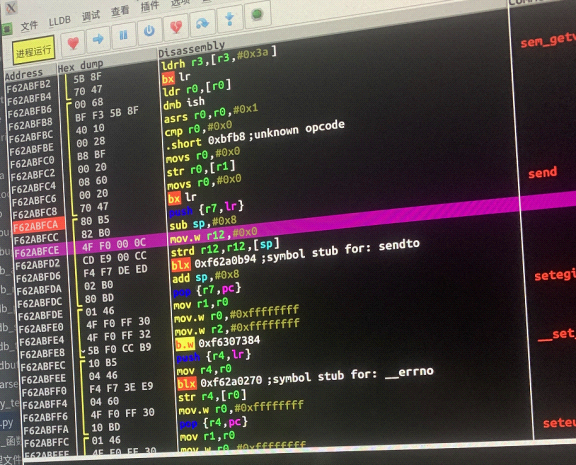Select instruction push {r7,lr}
This screenshot has width=576, height=465.
[206, 210]
